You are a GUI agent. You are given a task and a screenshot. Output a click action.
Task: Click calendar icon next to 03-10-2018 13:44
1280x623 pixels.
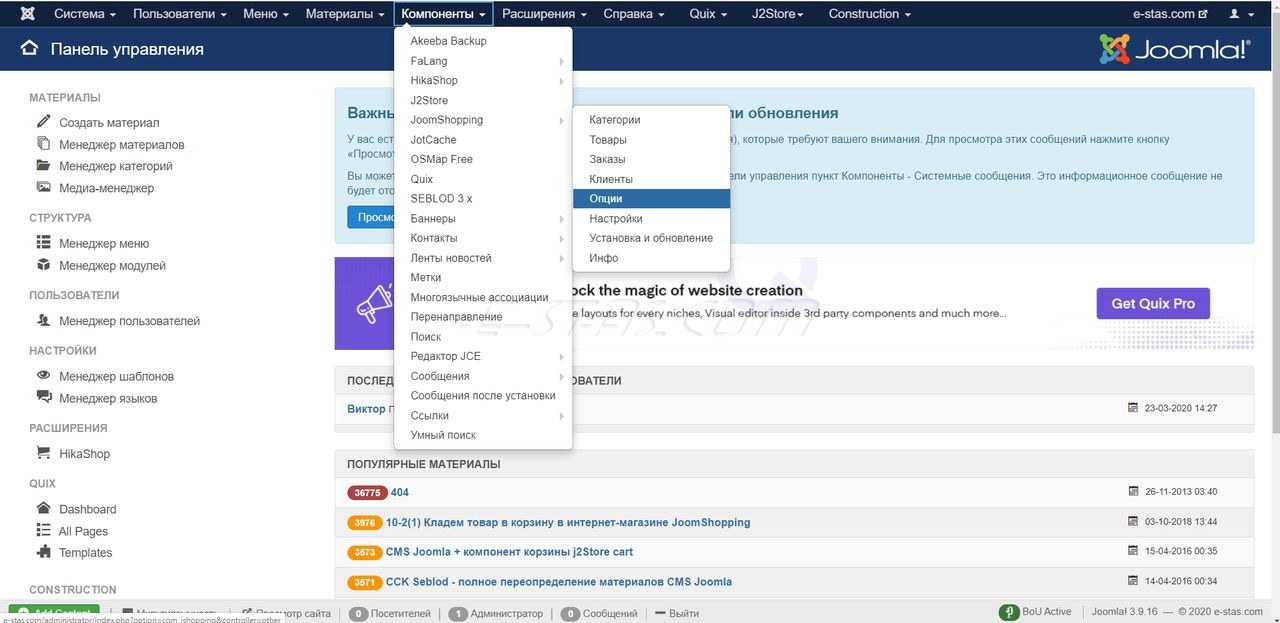(1133, 522)
